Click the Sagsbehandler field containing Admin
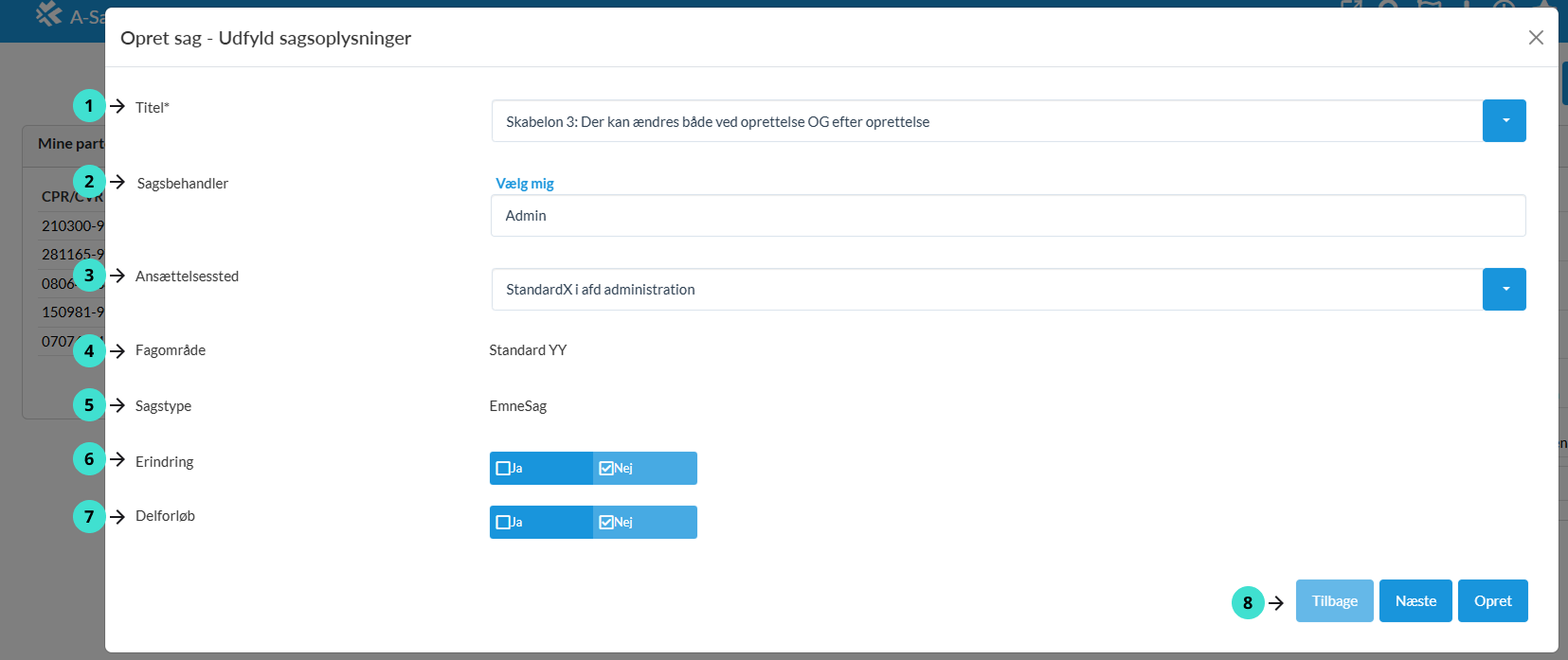Screen dimensions: 1568x660 click(x=1007, y=216)
